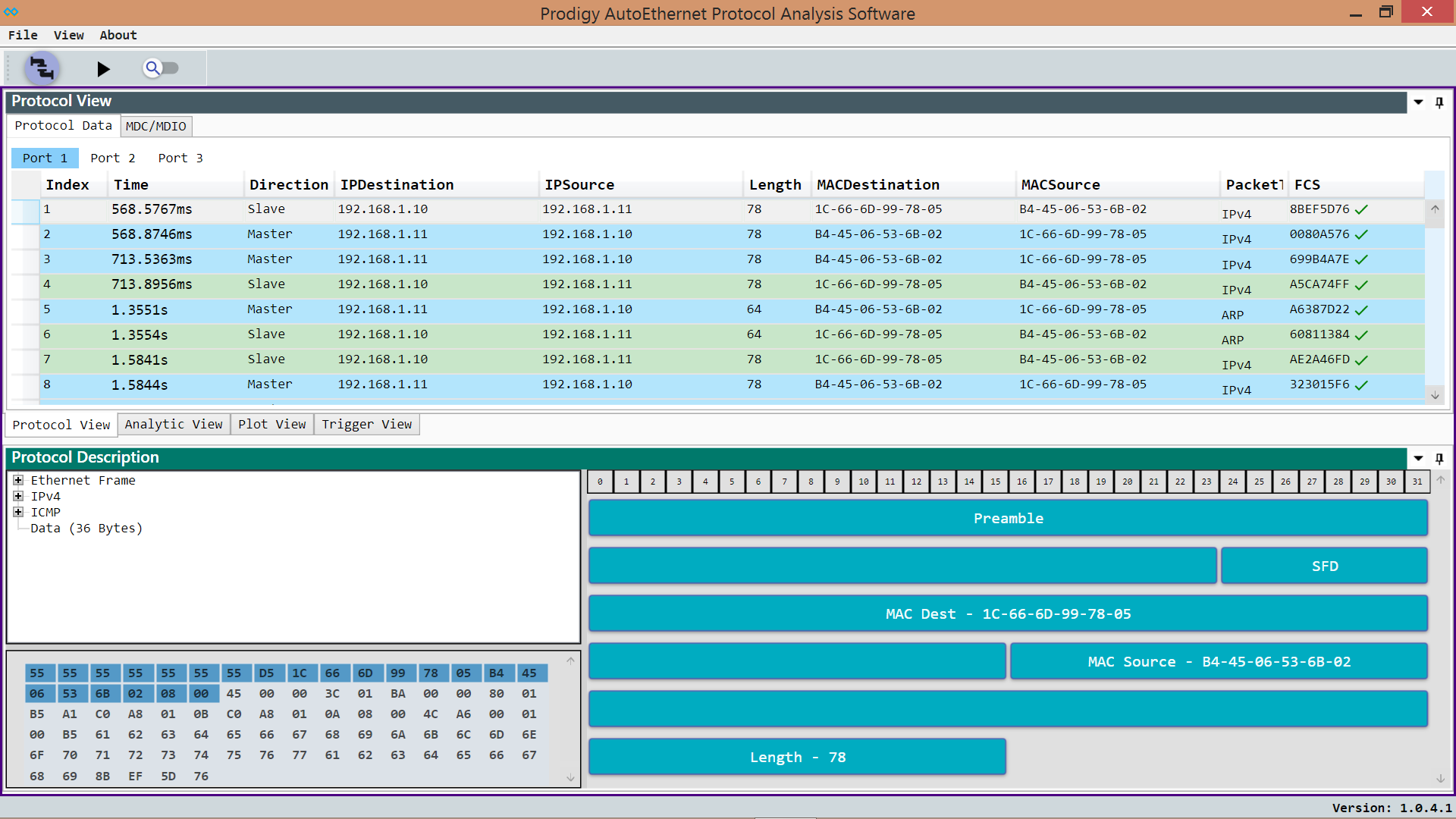The image size is (1456, 819).
Task: Open the Plot View tab
Action: click(x=271, y=424)
